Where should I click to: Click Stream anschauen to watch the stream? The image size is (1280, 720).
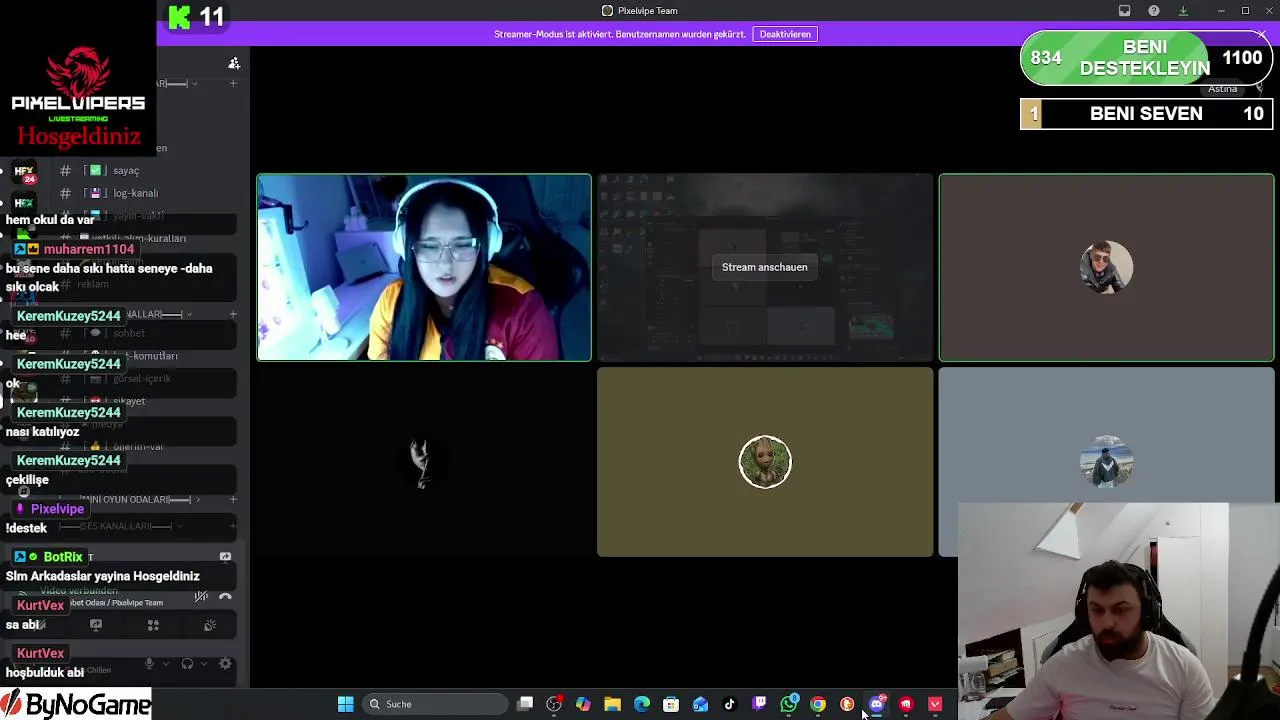click(764, 267)
